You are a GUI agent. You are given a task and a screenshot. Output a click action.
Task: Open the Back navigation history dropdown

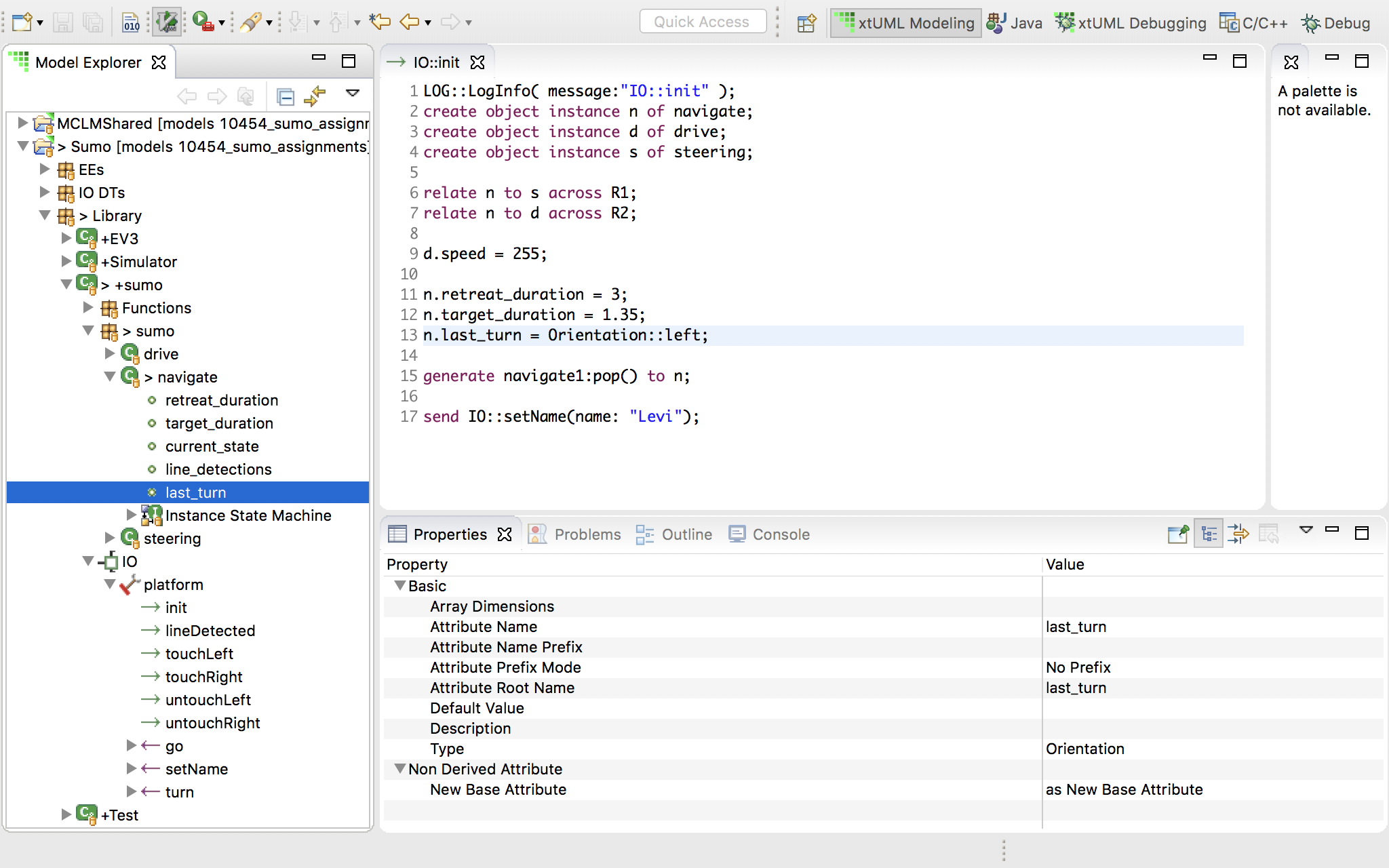pyautogui.click(x=428, y=24)
